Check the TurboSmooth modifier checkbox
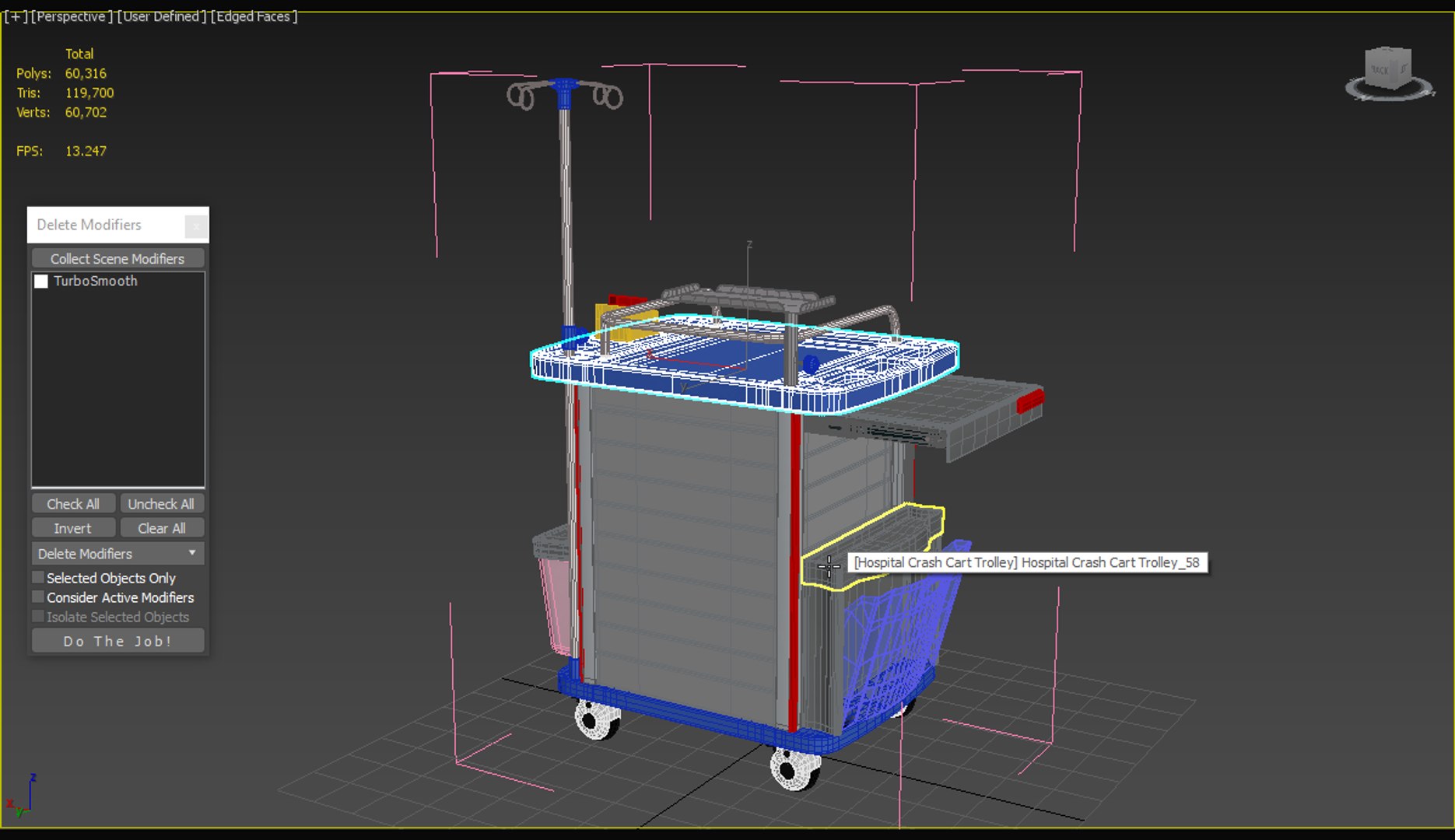The height and width of the screenshot is (840, 1455). [x=41, y=282]
